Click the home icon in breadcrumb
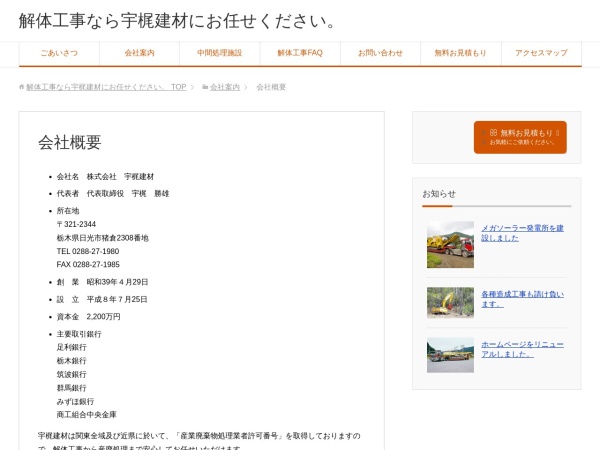600x450 pixels. click(x=21, y=87)
